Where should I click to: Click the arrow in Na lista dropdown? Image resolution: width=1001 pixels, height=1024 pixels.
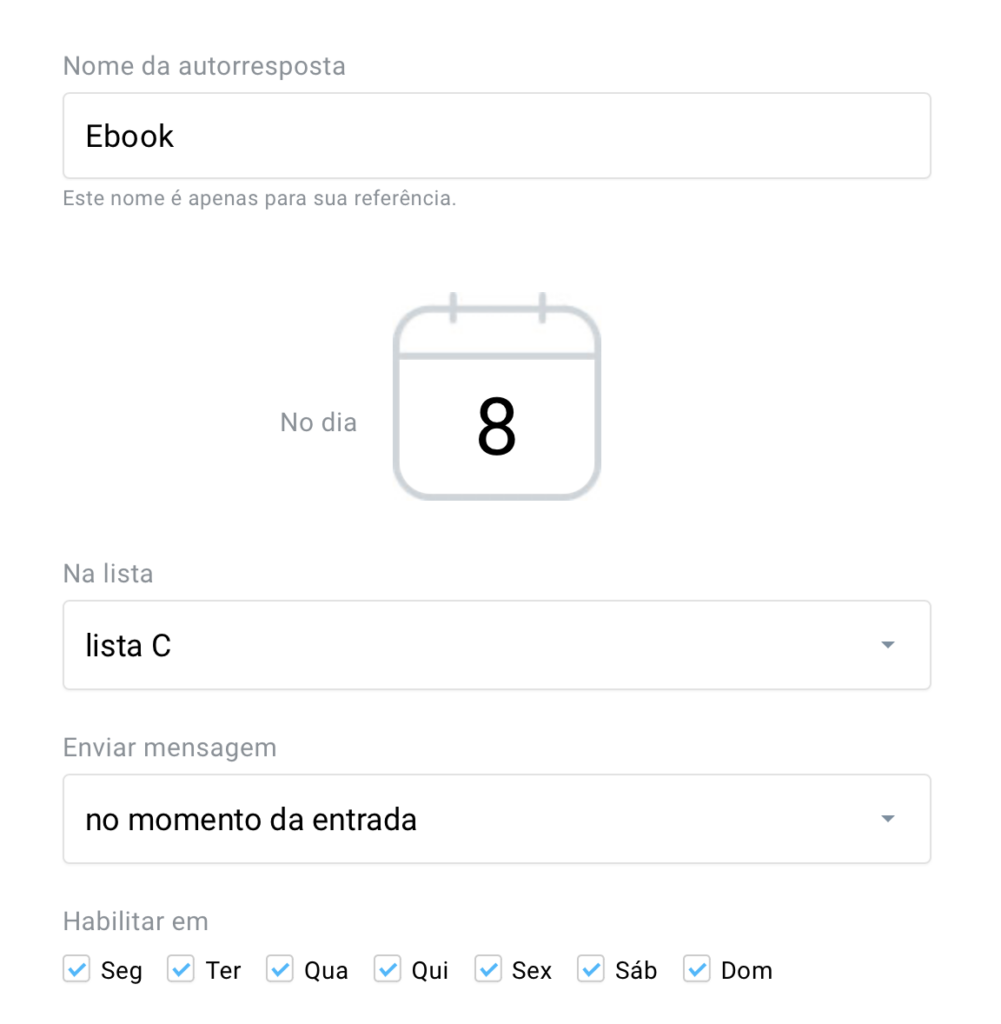(887, 645)
